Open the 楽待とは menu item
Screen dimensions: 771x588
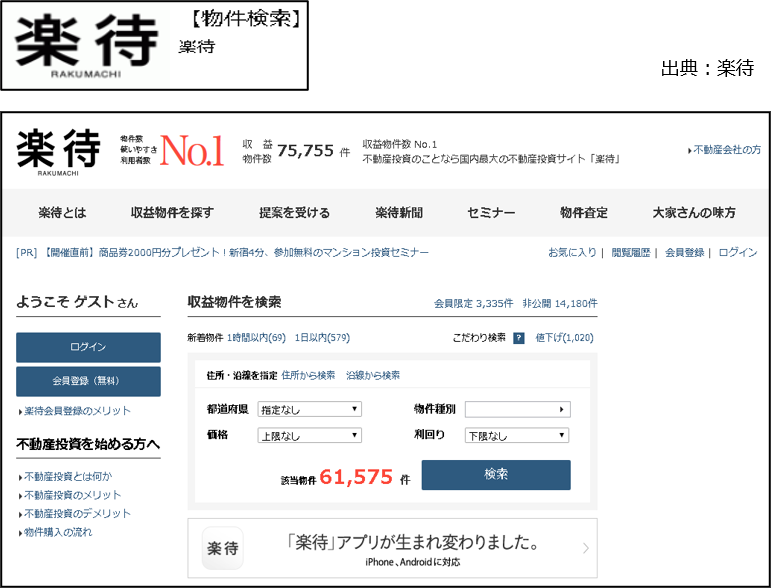click(x=62, y=213)
